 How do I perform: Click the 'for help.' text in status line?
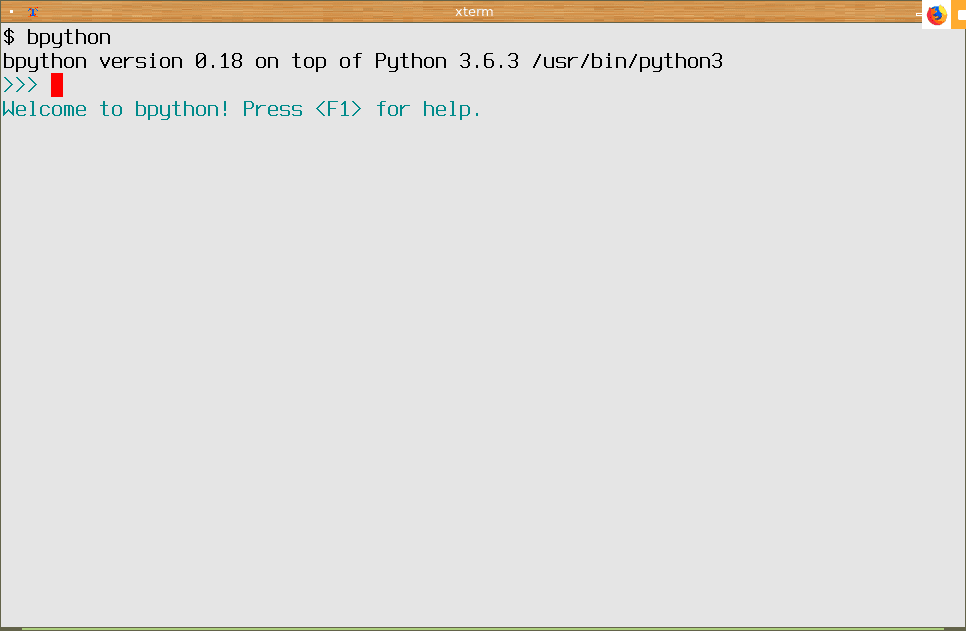click(x=428, y=110)
